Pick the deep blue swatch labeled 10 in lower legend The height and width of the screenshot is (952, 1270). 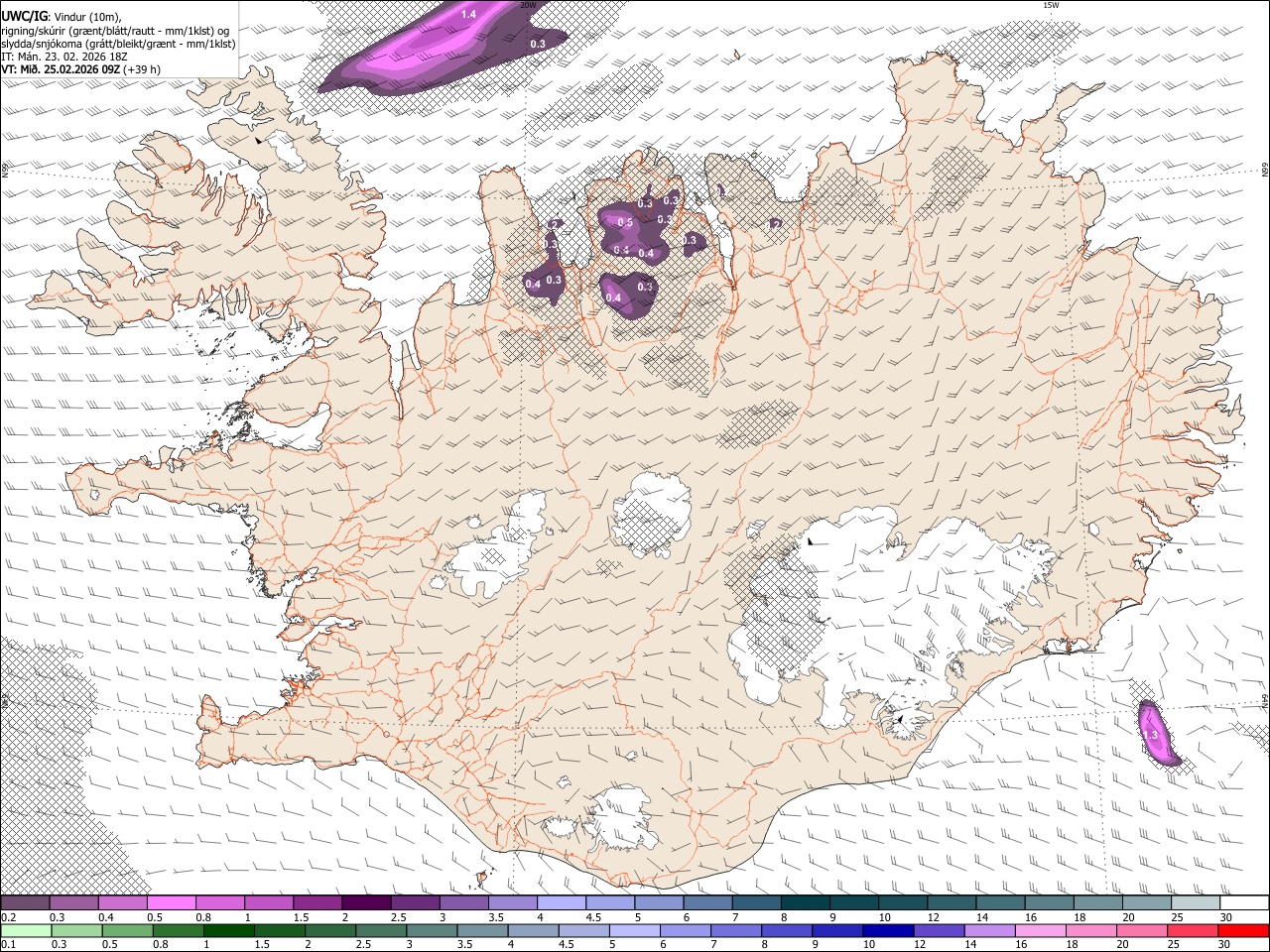888,930
